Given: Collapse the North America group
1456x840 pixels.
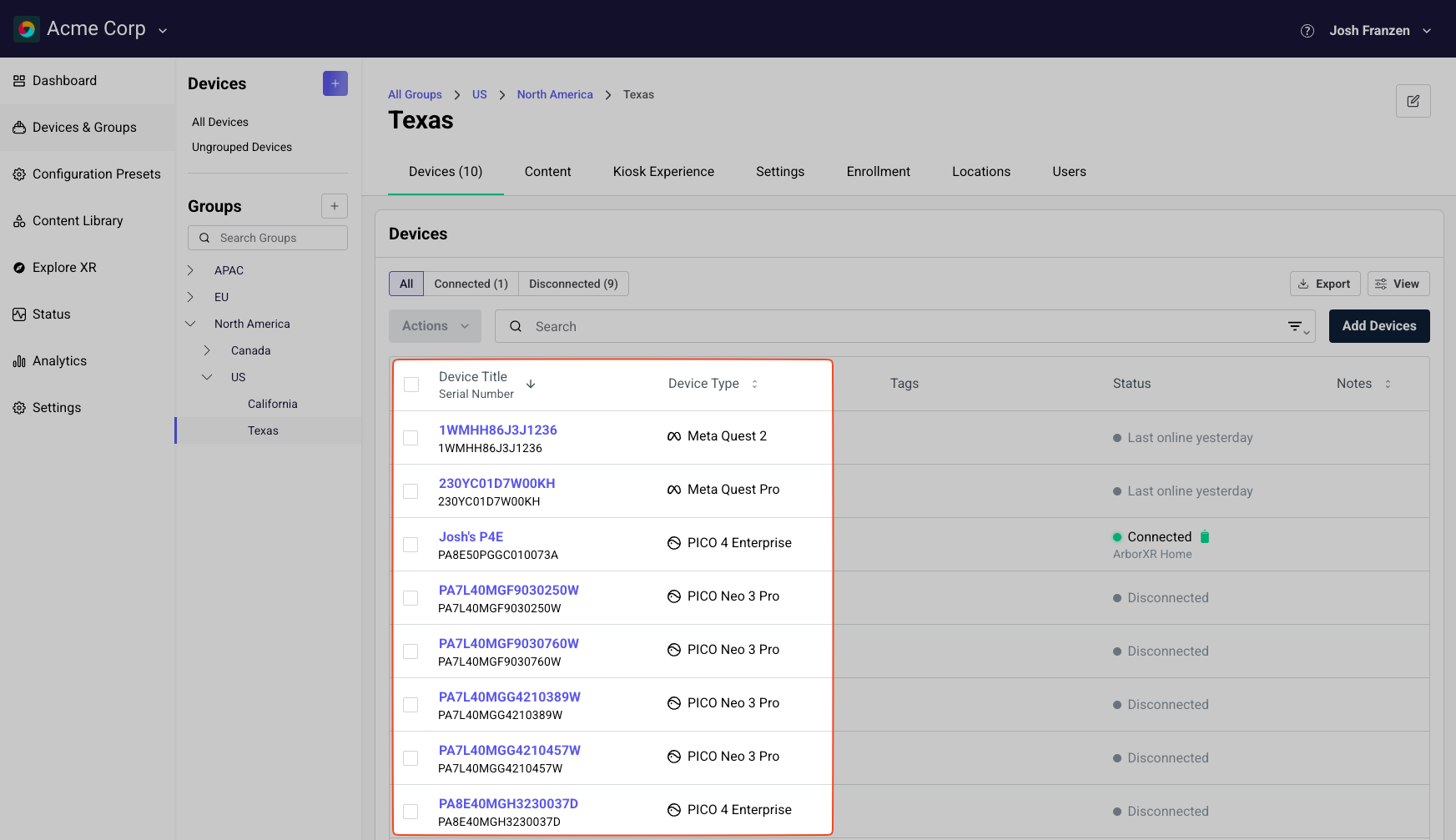Looking at the screenshot, I should click(x=190, y=324).
